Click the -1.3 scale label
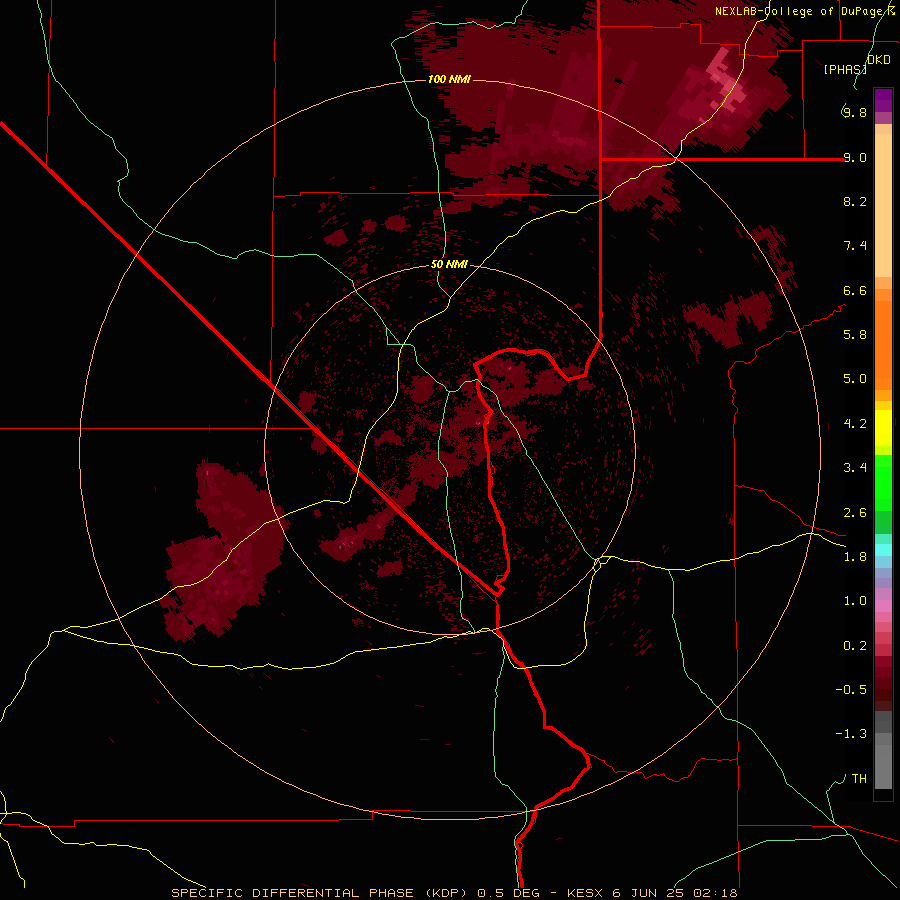Viewport: 900px width, 900px height. pos(851,734)
